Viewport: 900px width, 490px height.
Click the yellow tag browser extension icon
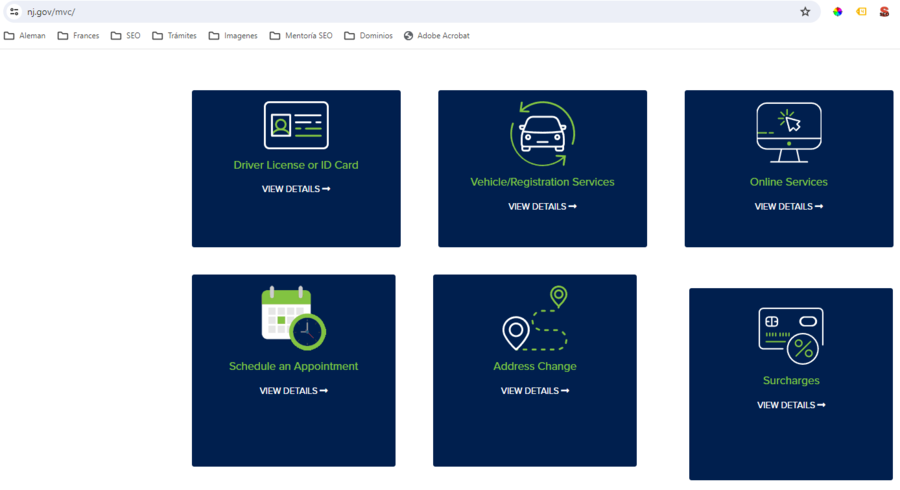tap(861, 11)
